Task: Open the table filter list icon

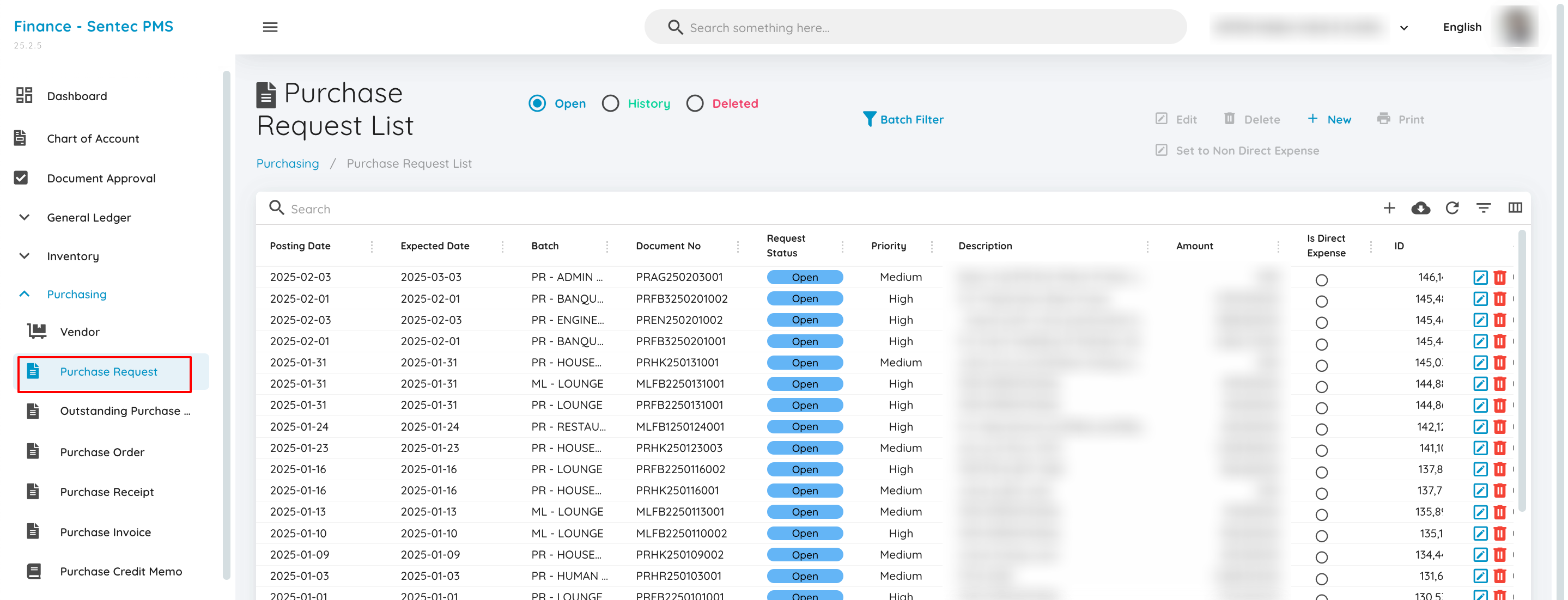Action: pos(1484,208)
